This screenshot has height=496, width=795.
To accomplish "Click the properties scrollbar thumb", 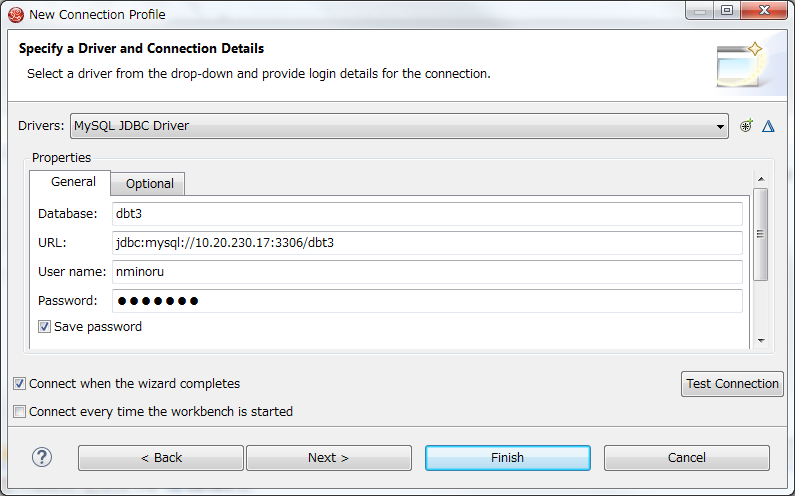I will (x=760, y=234).
